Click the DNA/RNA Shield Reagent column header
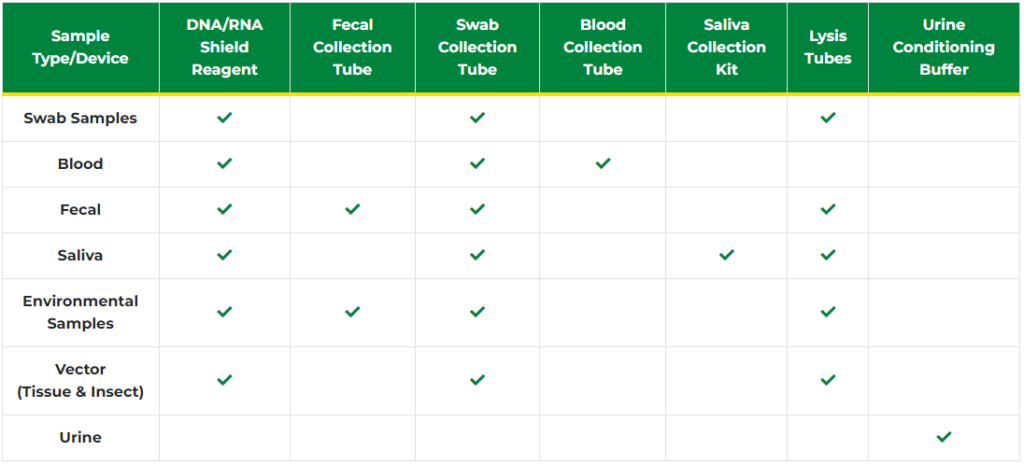The height and width of the screenshot is (464, 1024). coord(224,47)
